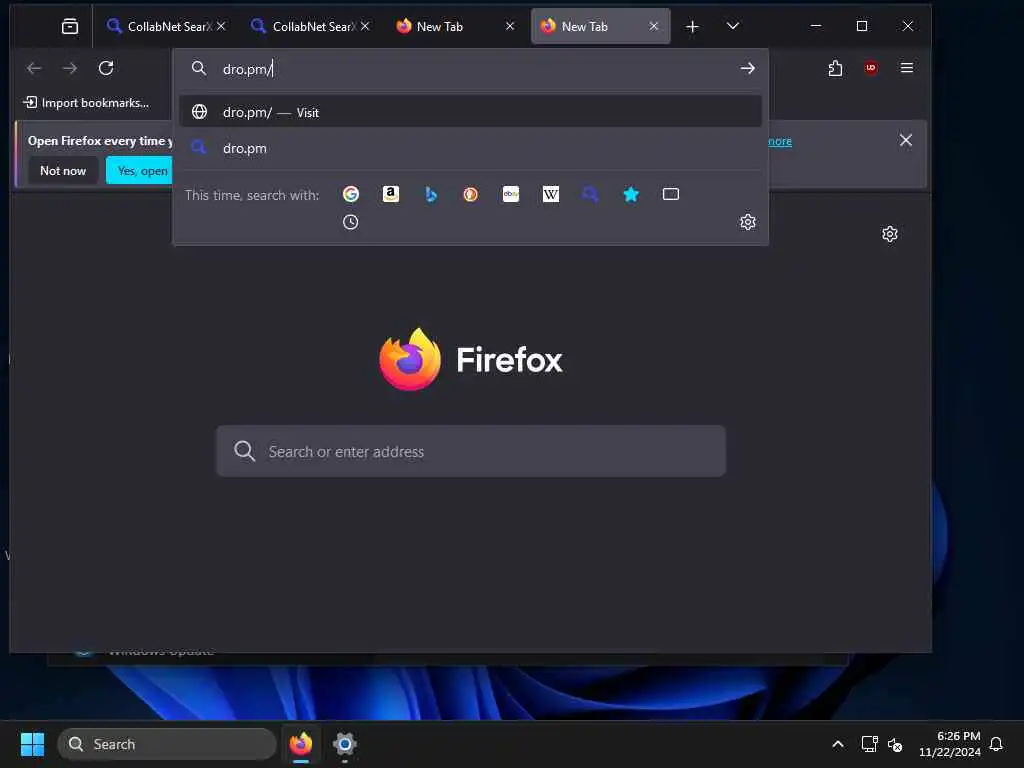Search this time with DuckDuckGo
The height and width of the screenshot is (768, 1024).
[x=470, y=194]
